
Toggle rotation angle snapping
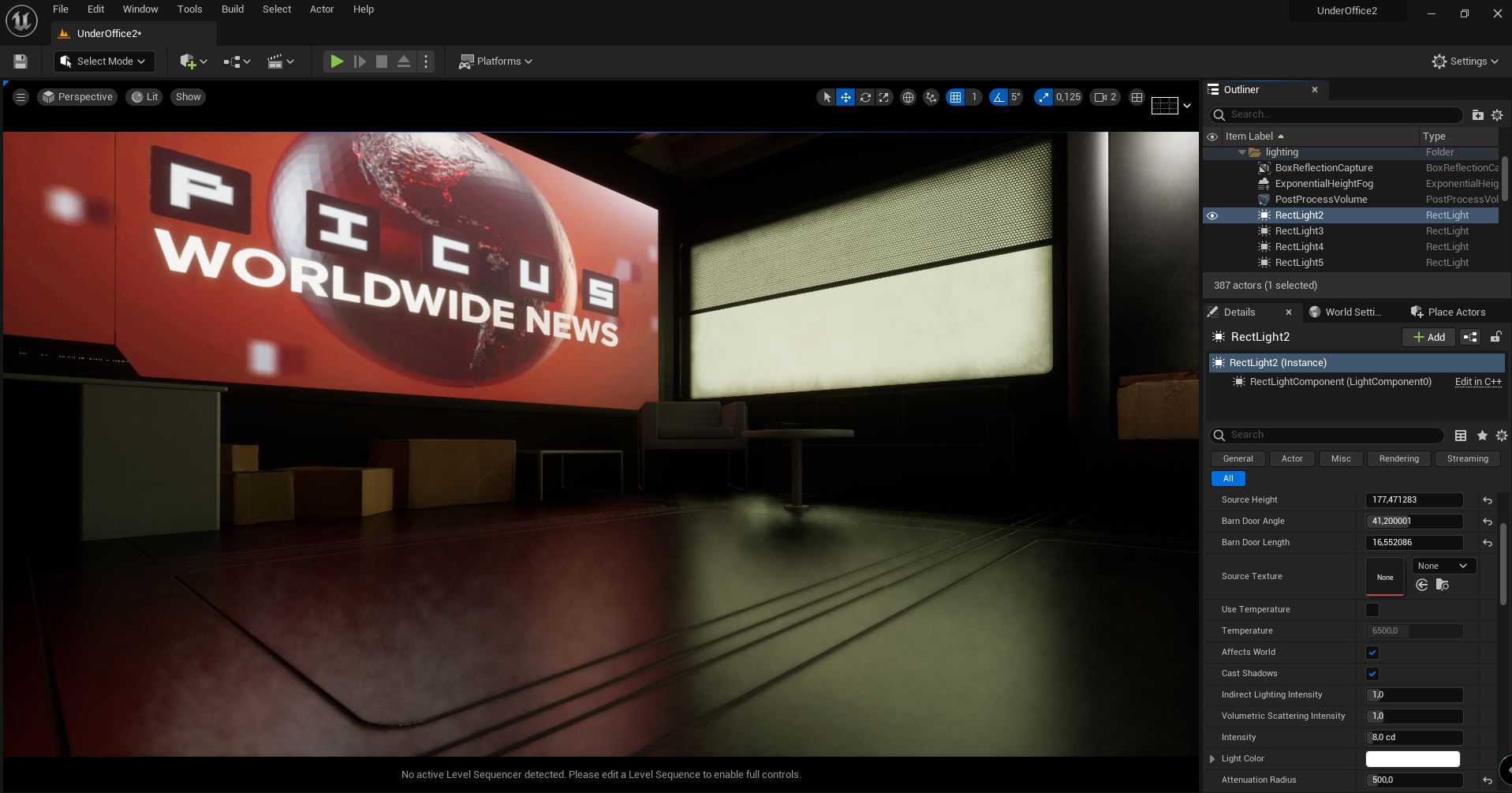click(999, 97)
